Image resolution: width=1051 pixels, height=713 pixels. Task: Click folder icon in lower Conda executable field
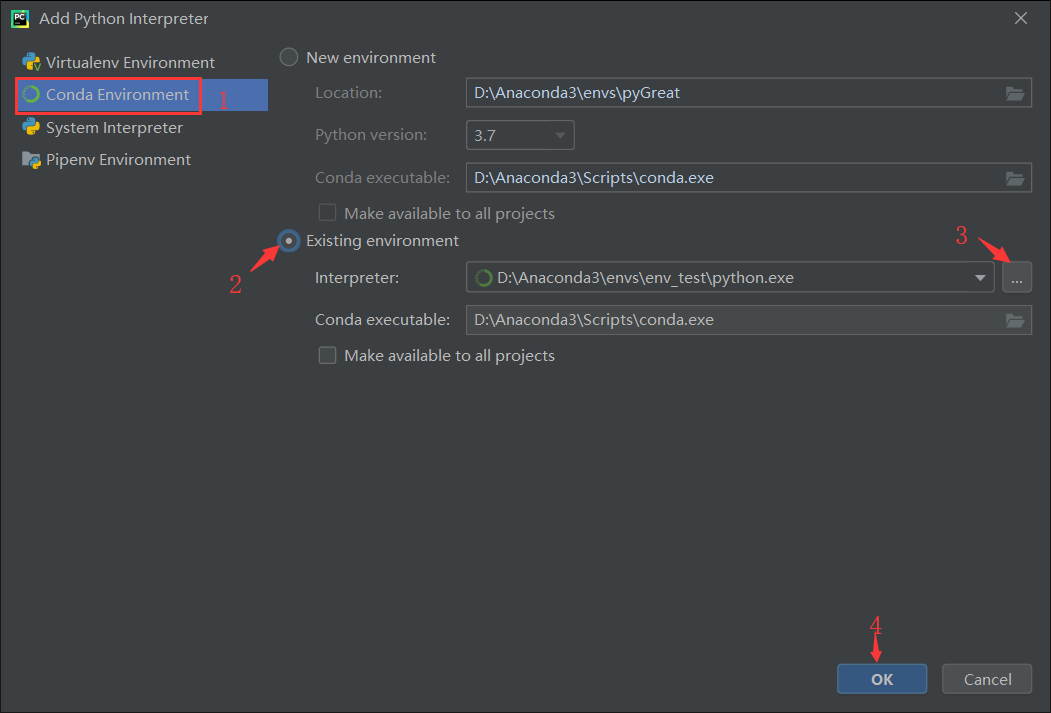click(x=1015, y=320)
